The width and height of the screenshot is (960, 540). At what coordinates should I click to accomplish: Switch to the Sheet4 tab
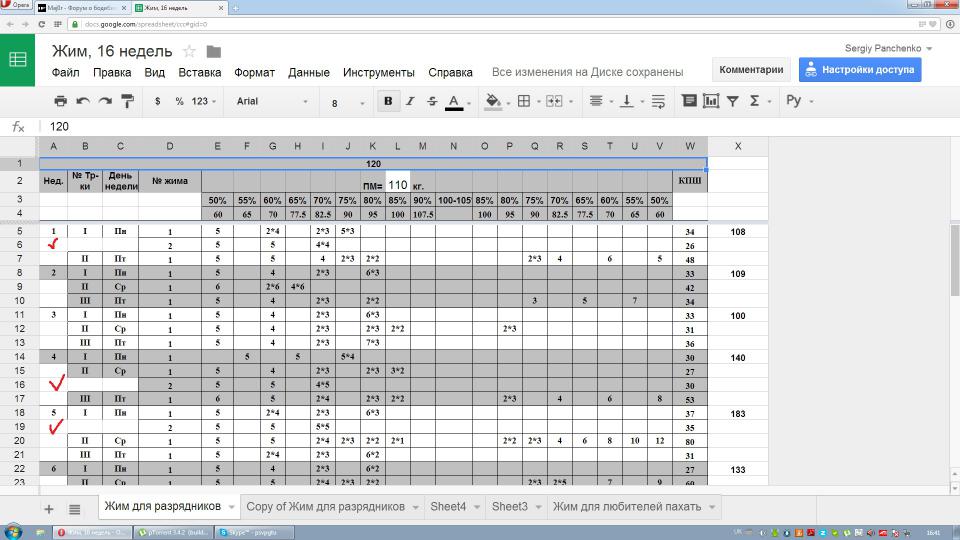[448, 507]
